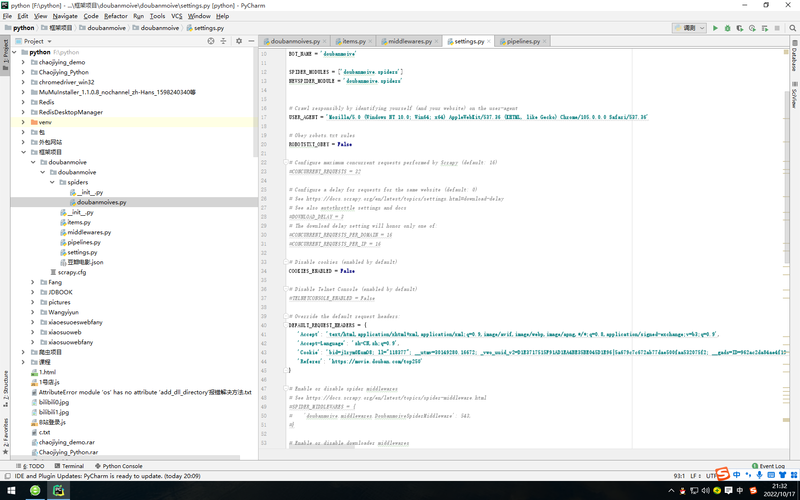Switch to the items.py editor tab
The height and width of the screenshot is (500, 800).
pos(354,41)
